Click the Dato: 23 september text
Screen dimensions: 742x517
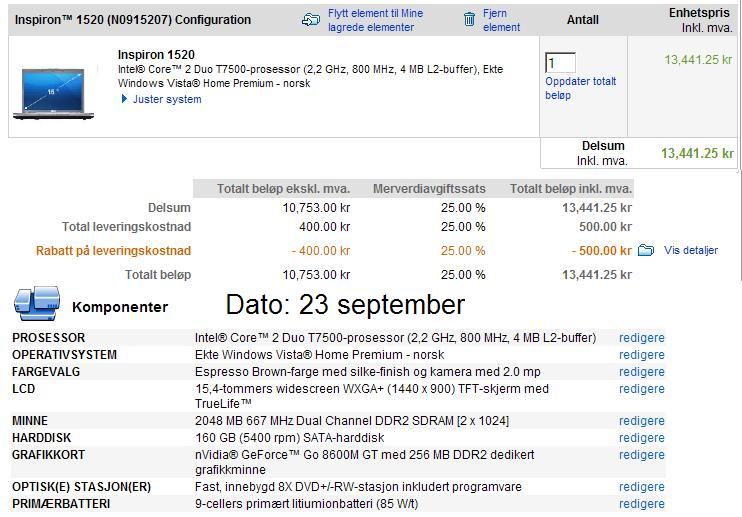click(345, 304)
